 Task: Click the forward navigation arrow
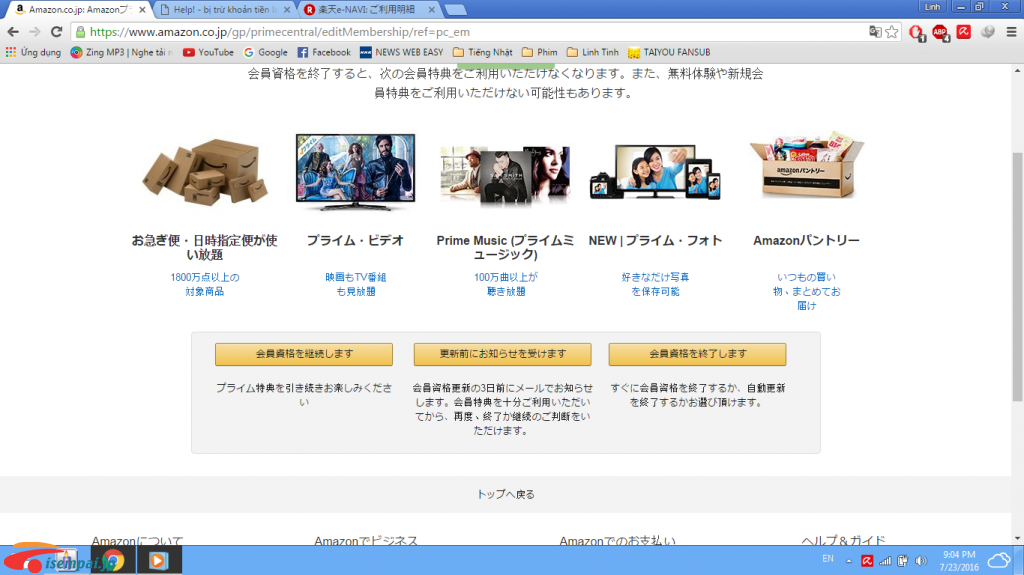(x=35, y=32)
